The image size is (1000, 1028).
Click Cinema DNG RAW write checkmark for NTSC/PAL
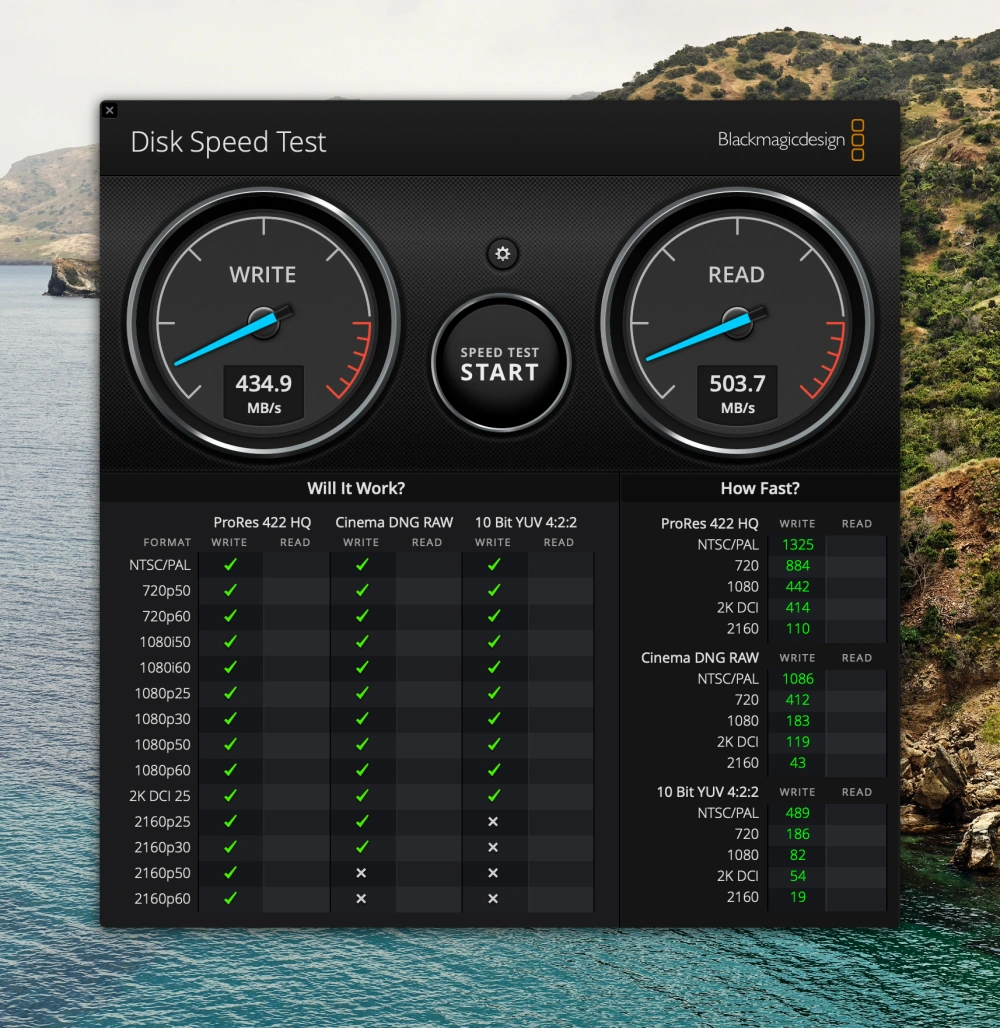[x=362, y=564]
